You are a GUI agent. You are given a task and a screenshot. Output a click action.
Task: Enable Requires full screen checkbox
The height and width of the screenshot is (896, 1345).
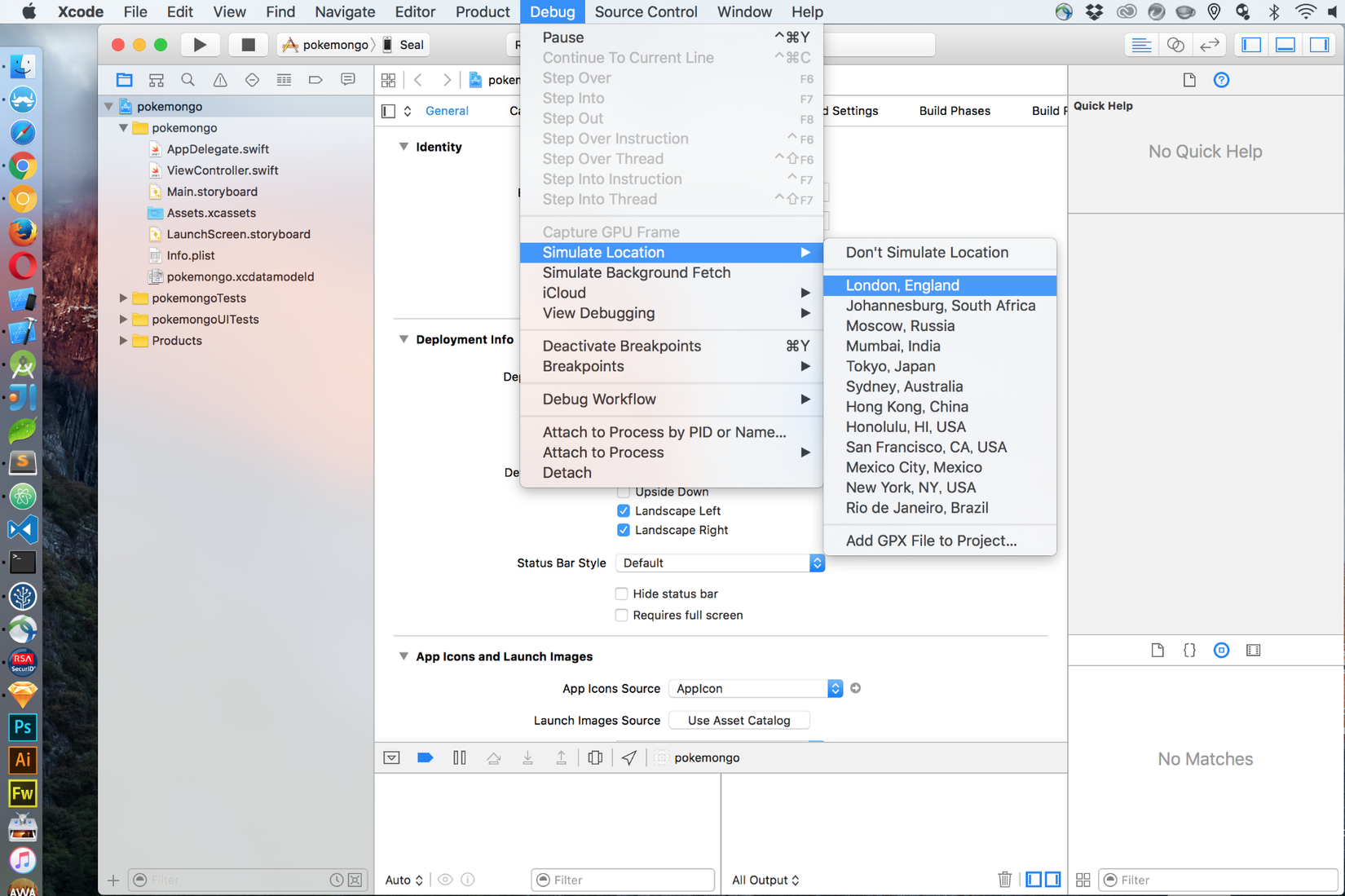click(622, 615)
